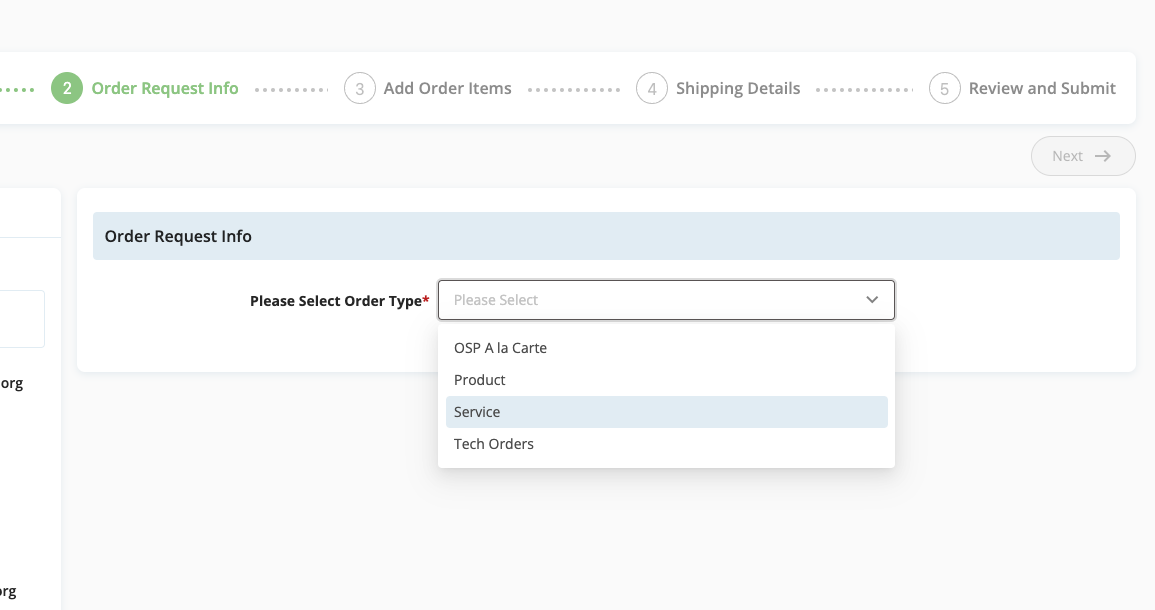Open the Please Select order type combo box
This screenshot has height=610, width=1155.
tap(666, 300)
